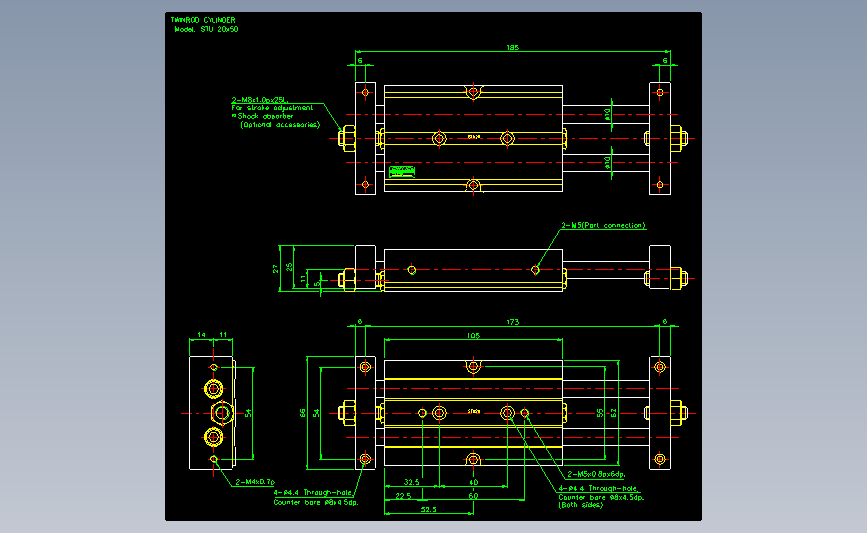Select the '2-M8x1.0px25L' callout text

pos(260,100)
